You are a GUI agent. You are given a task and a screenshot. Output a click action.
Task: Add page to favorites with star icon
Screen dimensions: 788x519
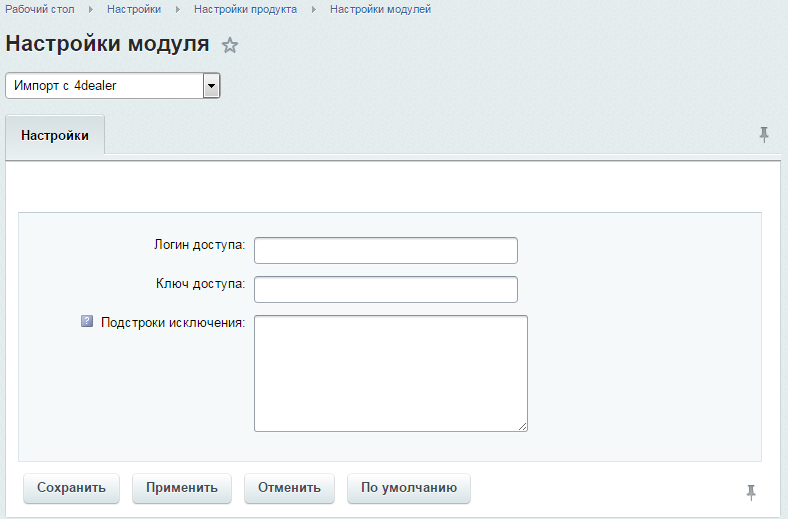(x=230, y=45)
